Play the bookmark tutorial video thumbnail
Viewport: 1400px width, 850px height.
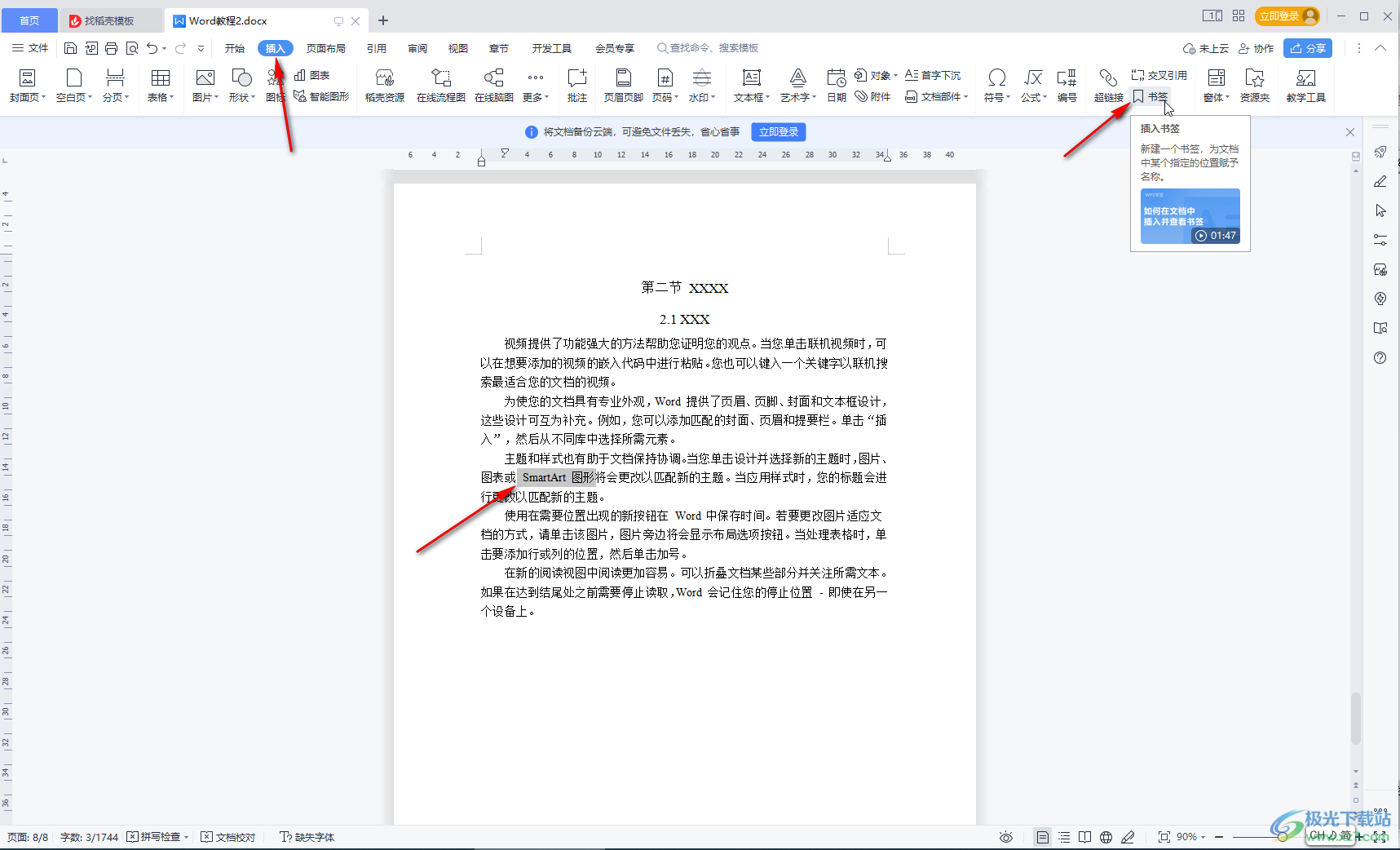(x=1190, y=216)
